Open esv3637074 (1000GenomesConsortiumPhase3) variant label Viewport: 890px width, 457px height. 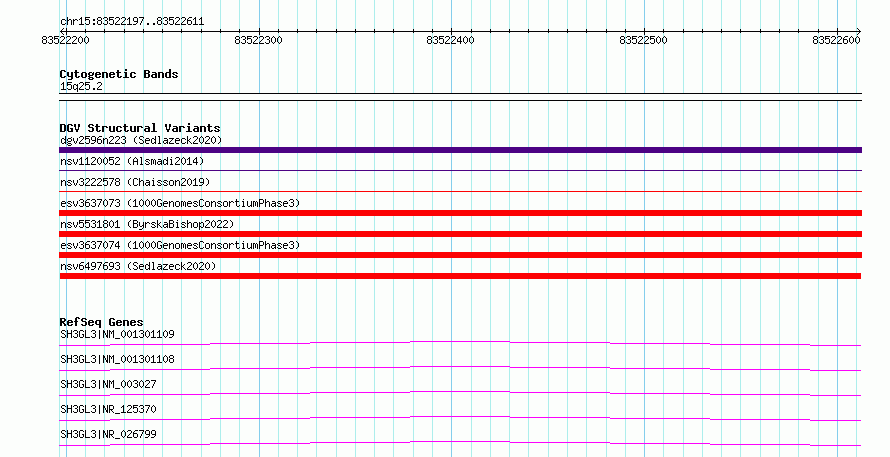pyautogui.click(x=180, y=245)
